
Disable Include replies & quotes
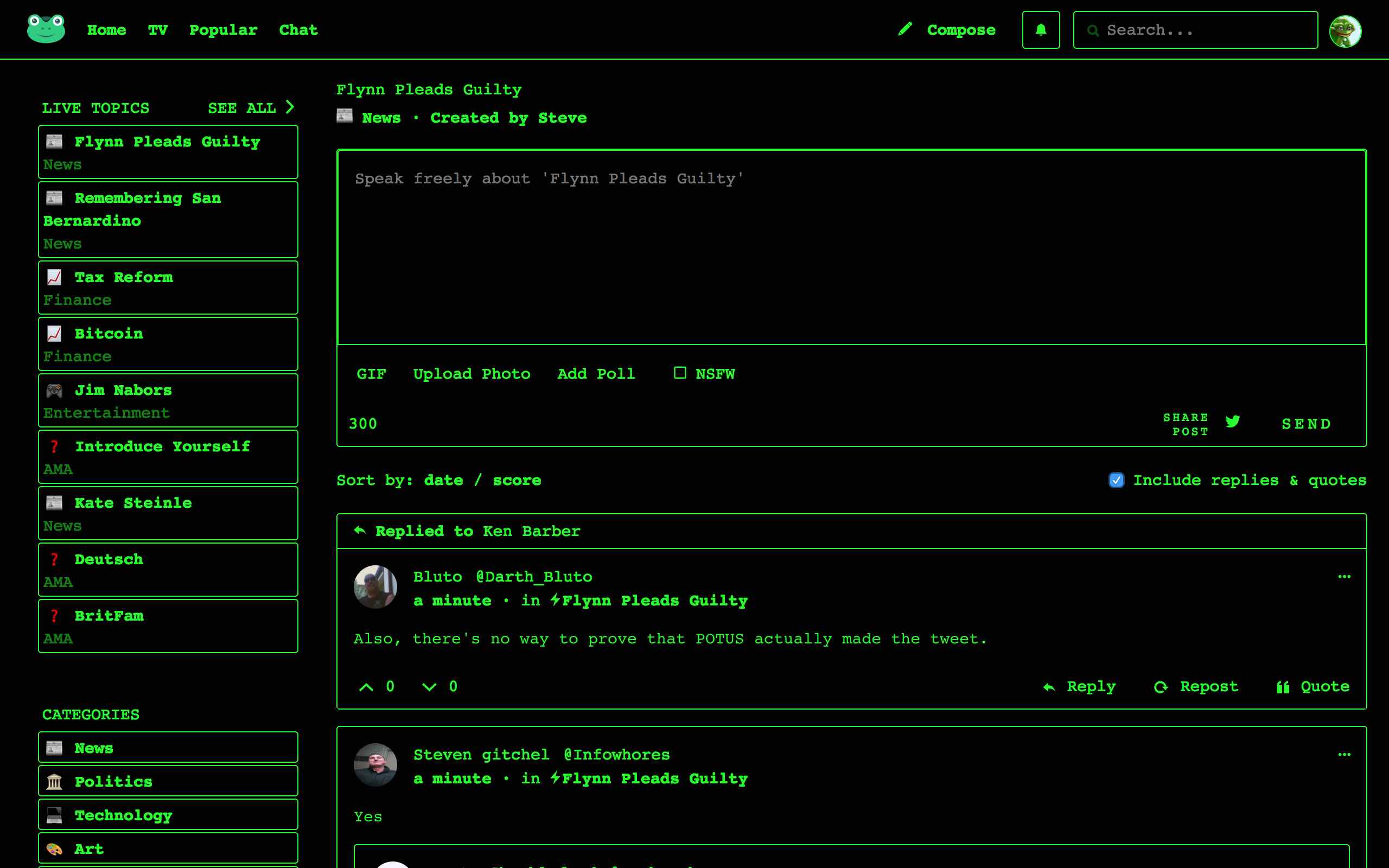[1117, 480]
